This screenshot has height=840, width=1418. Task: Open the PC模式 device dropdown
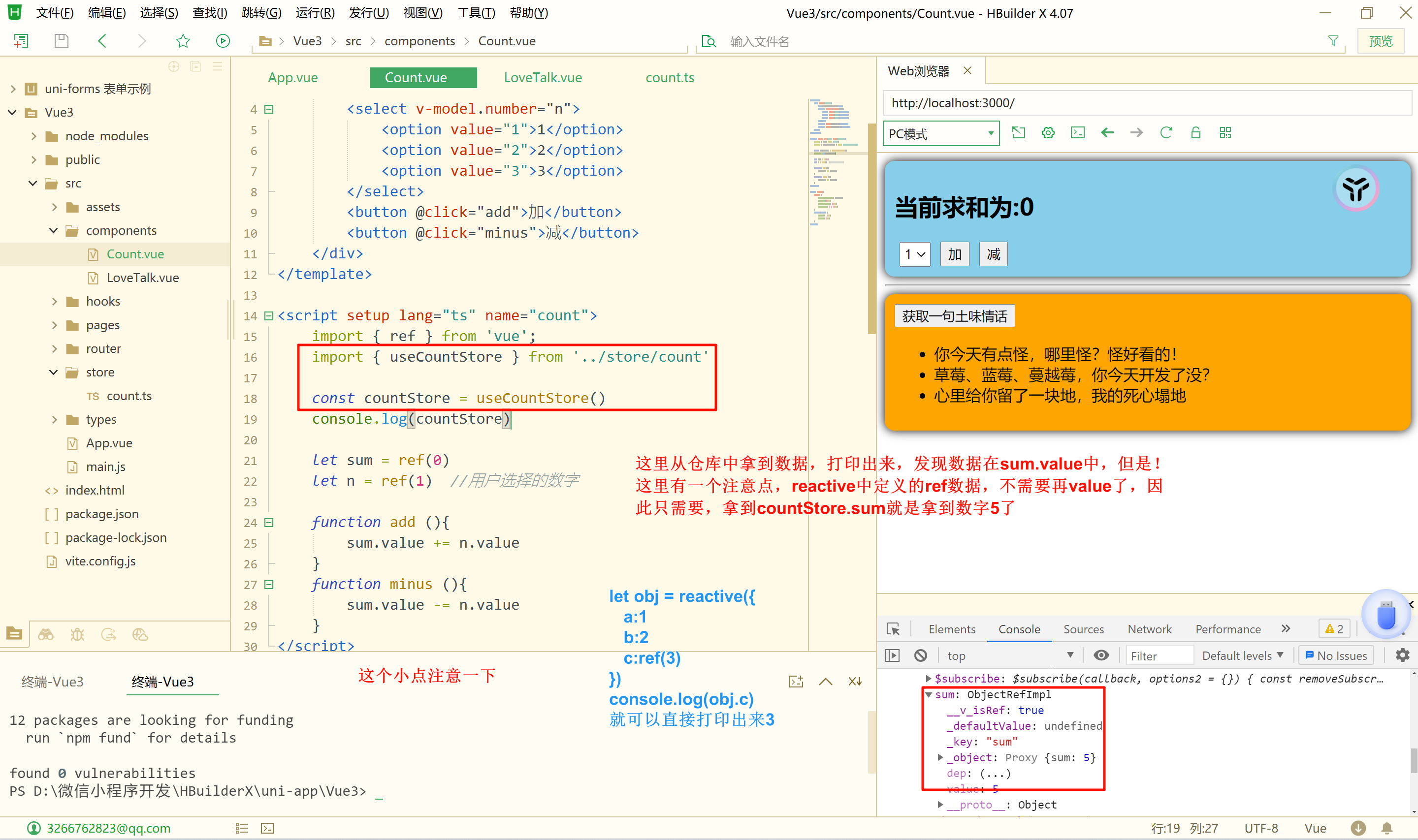click(940, 133)
